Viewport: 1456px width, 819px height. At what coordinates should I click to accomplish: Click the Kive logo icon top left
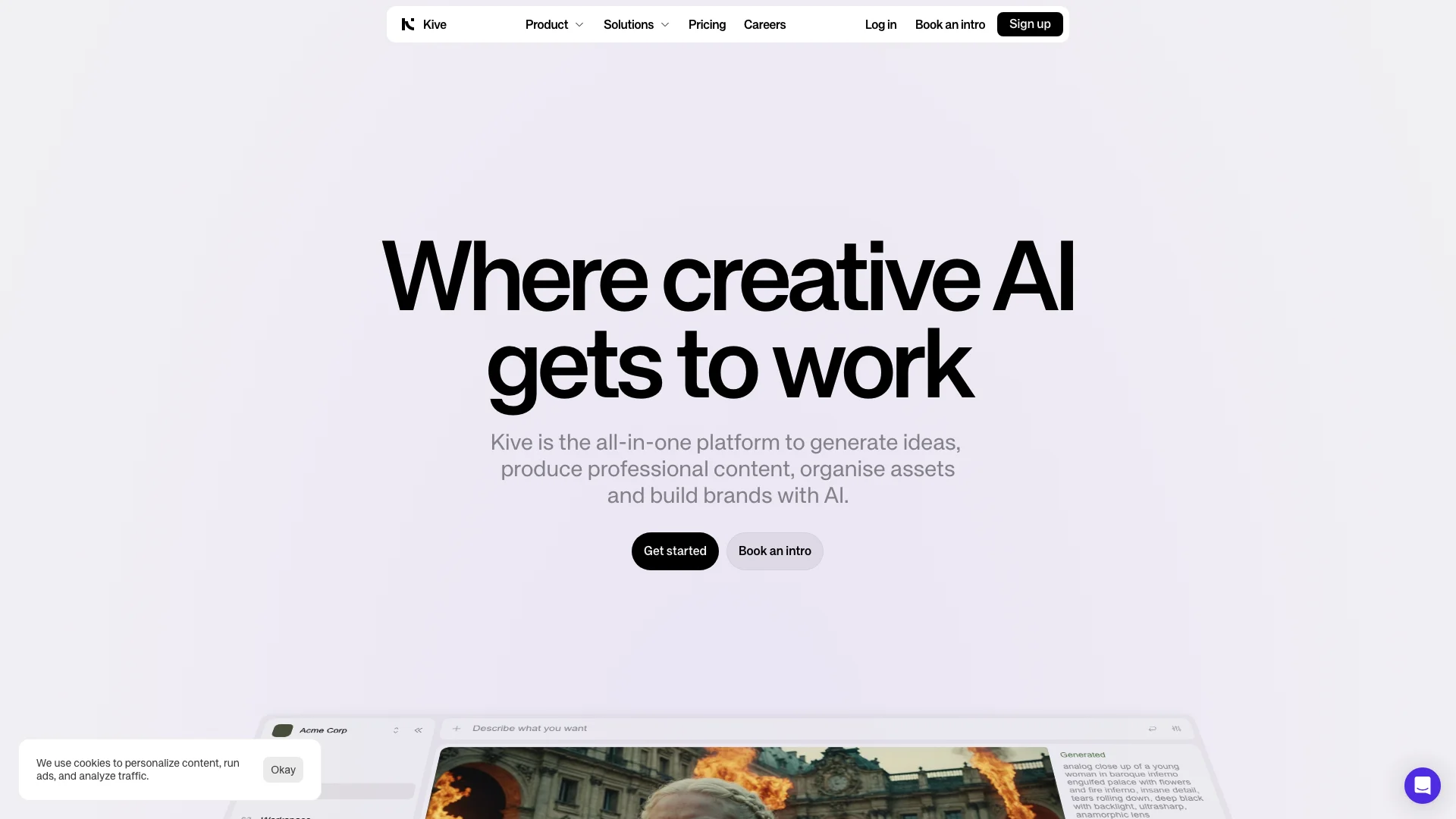tap(408, 24)
